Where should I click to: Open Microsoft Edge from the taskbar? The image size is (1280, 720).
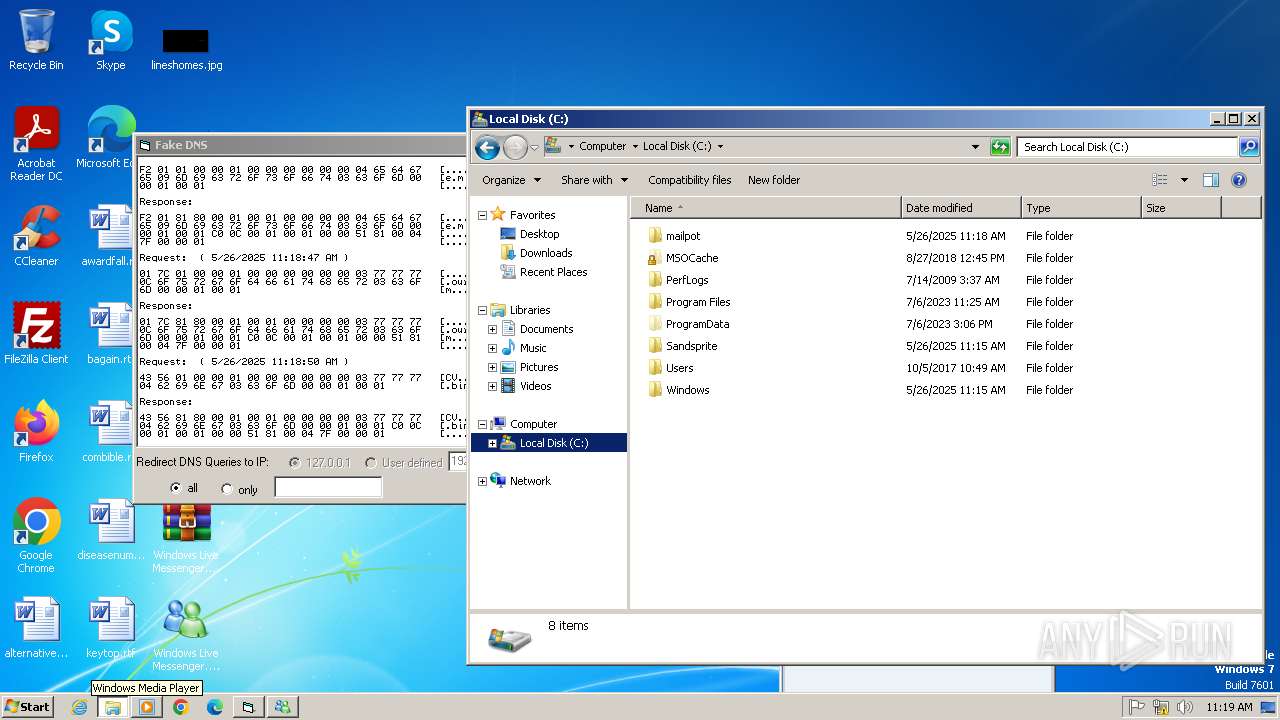pos(214,707)
